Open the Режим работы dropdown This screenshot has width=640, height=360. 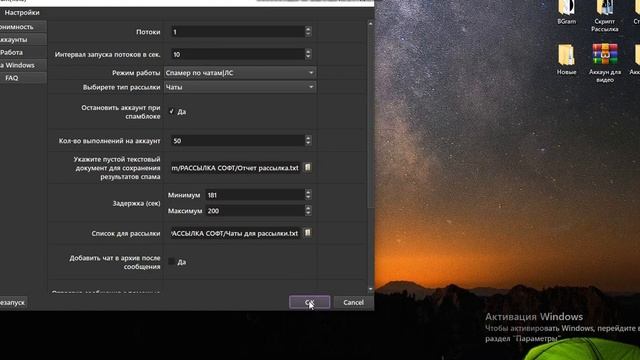coord(240,73)
